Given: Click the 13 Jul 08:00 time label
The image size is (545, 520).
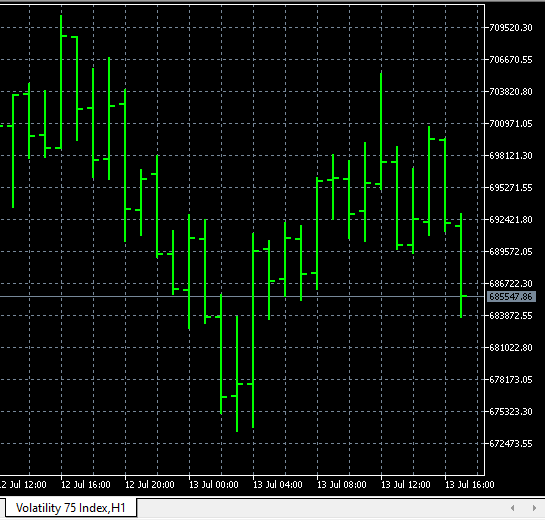Looking at the screenshot, I should 342,485.
